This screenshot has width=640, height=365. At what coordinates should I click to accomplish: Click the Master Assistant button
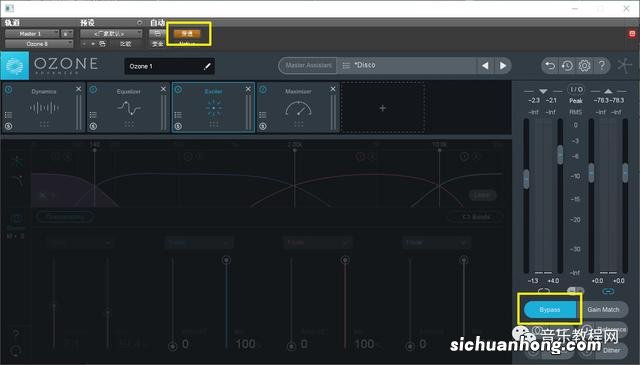(308, 65)
